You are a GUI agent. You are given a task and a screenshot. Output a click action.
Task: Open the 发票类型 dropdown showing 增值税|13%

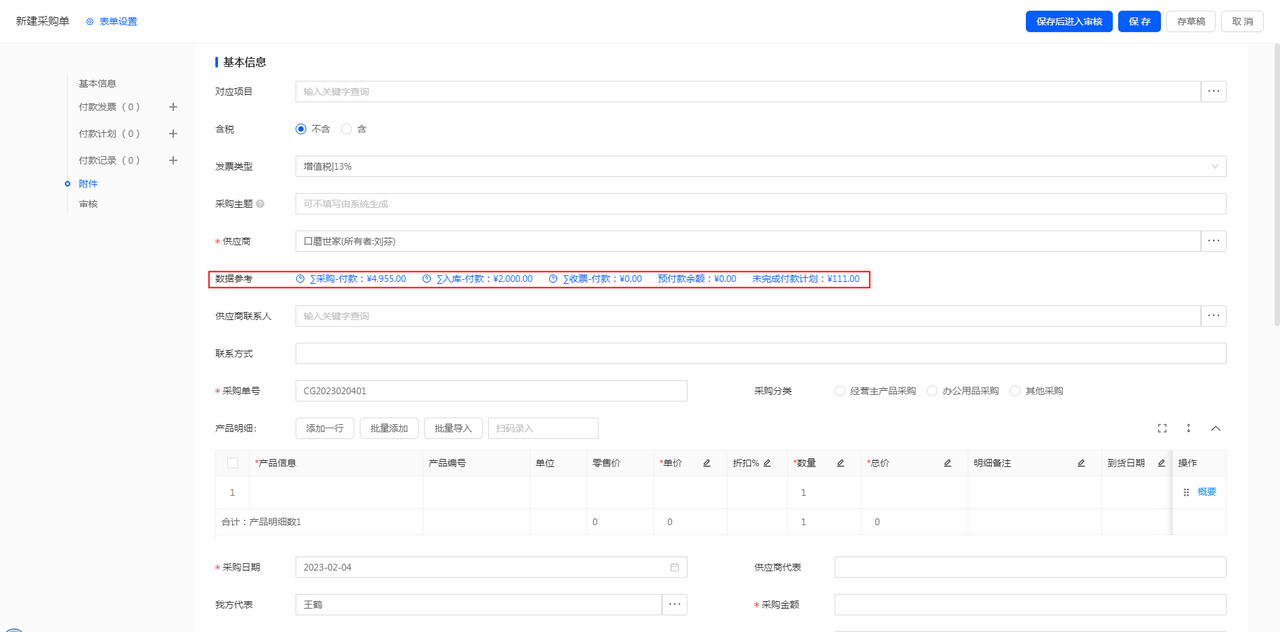coord(761,167)
